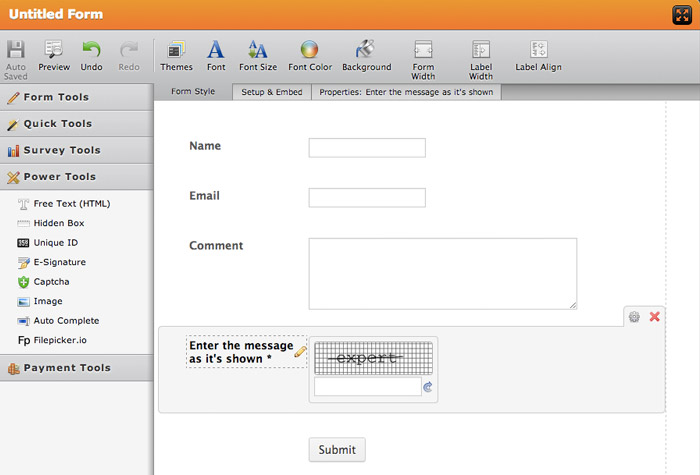This screenshot has width=700, height=475.
Task: Click the Preview toolbar icon
Action: (x=54, y=55)
